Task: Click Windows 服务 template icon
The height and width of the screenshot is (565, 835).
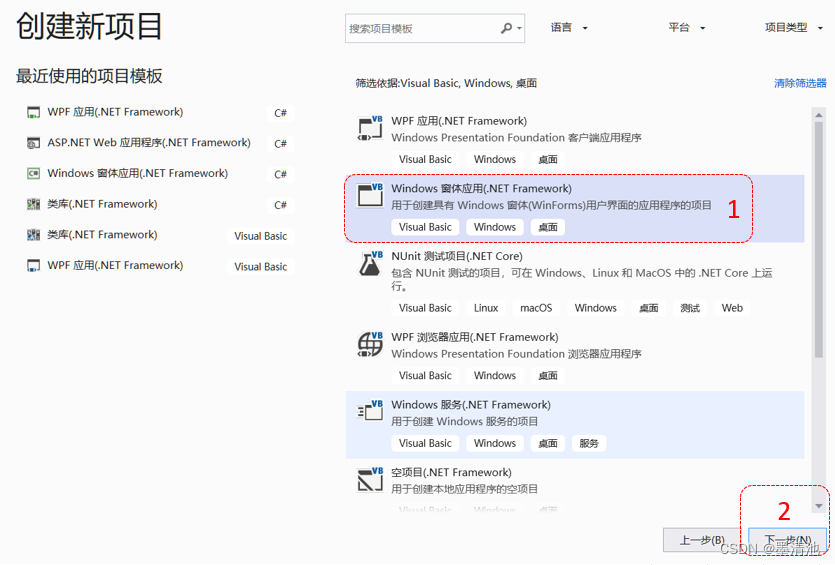Action: pyautogui.click(x=370, y=411)
